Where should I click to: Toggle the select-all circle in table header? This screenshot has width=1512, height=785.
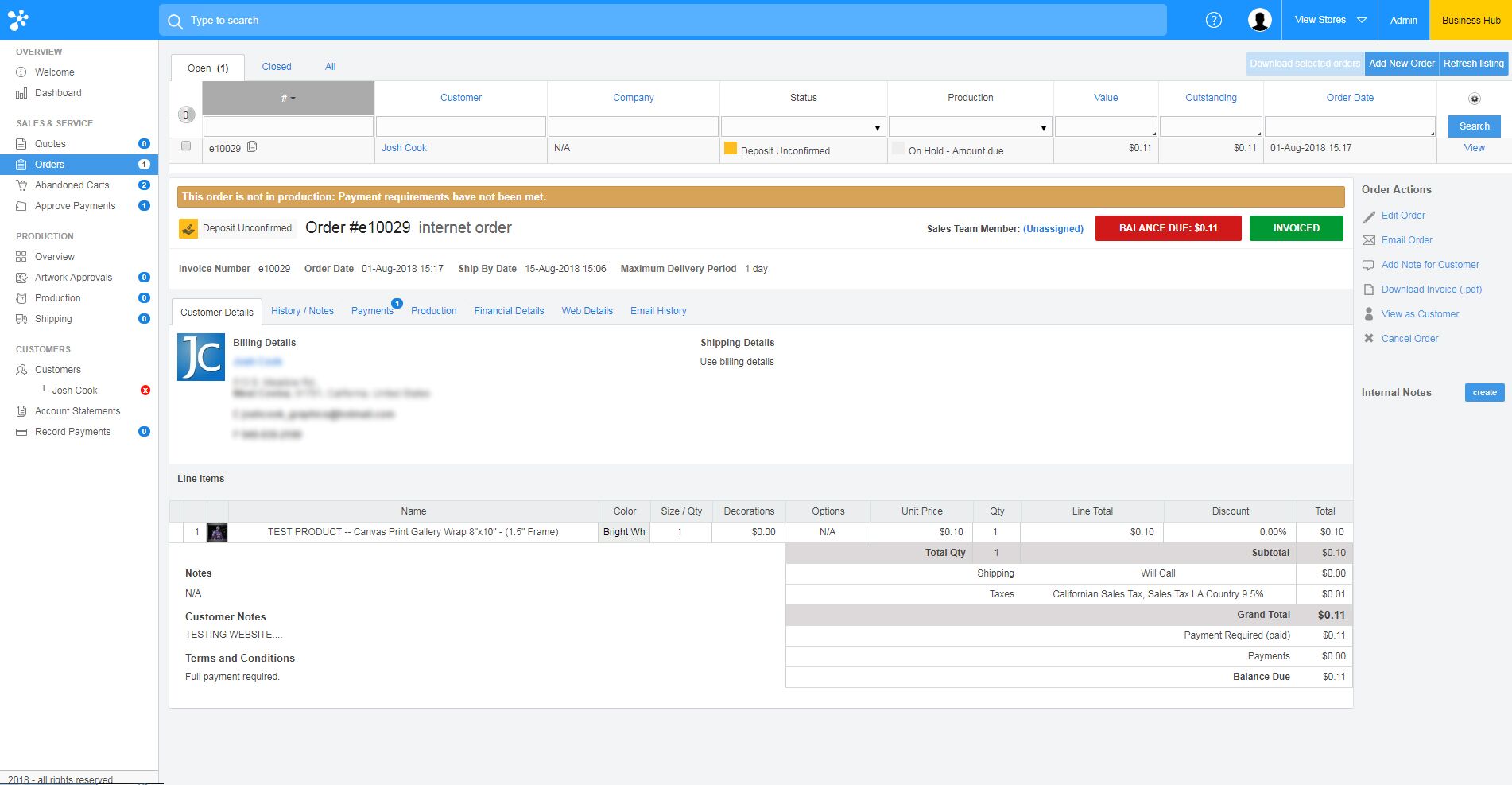point(186,115)
